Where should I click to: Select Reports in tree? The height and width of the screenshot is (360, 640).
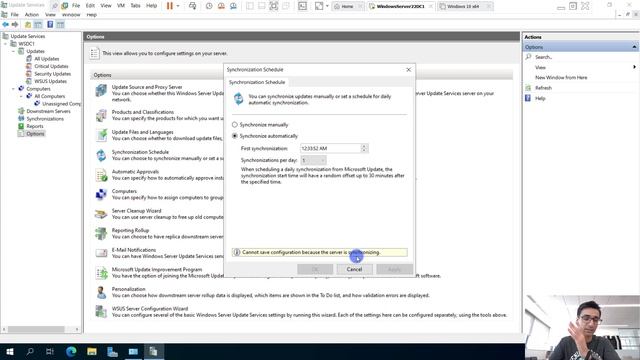click(35, 126)
